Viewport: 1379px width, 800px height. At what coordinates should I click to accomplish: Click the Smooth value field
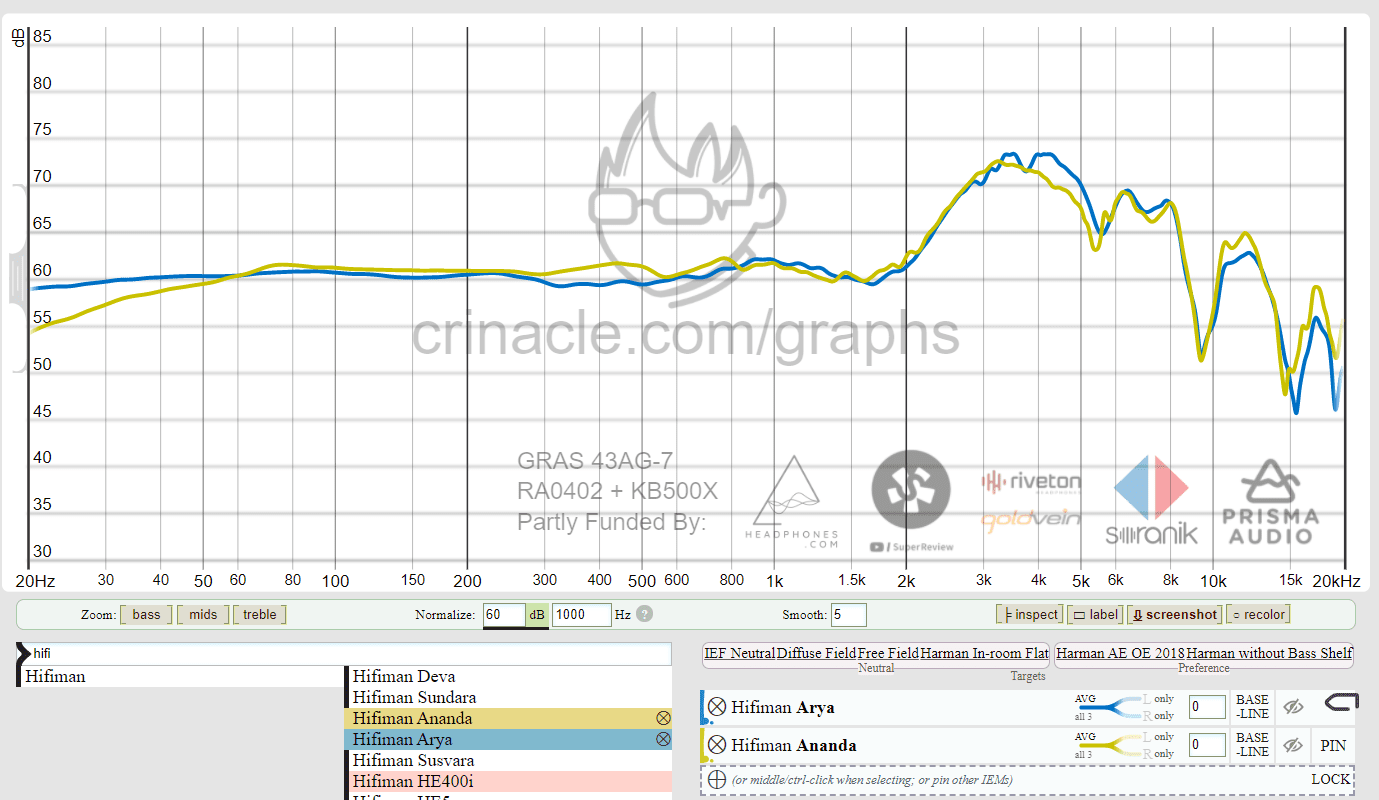click(847, 614)
